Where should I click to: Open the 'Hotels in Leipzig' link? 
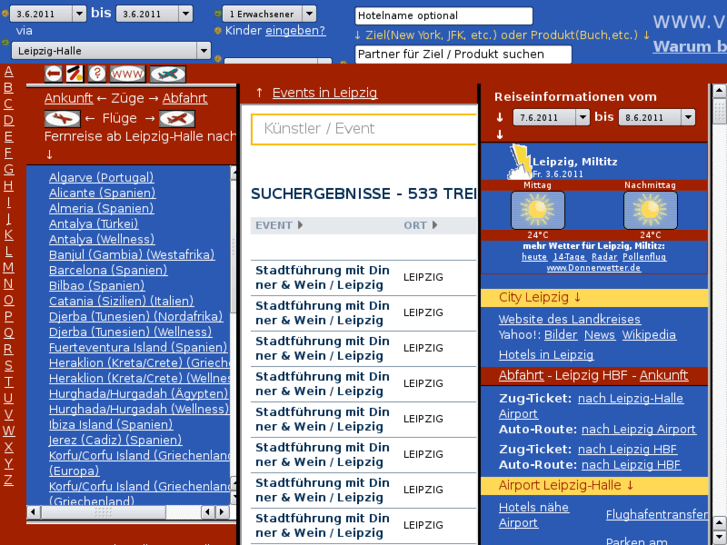pyautogui.click(x=546, y=355)
